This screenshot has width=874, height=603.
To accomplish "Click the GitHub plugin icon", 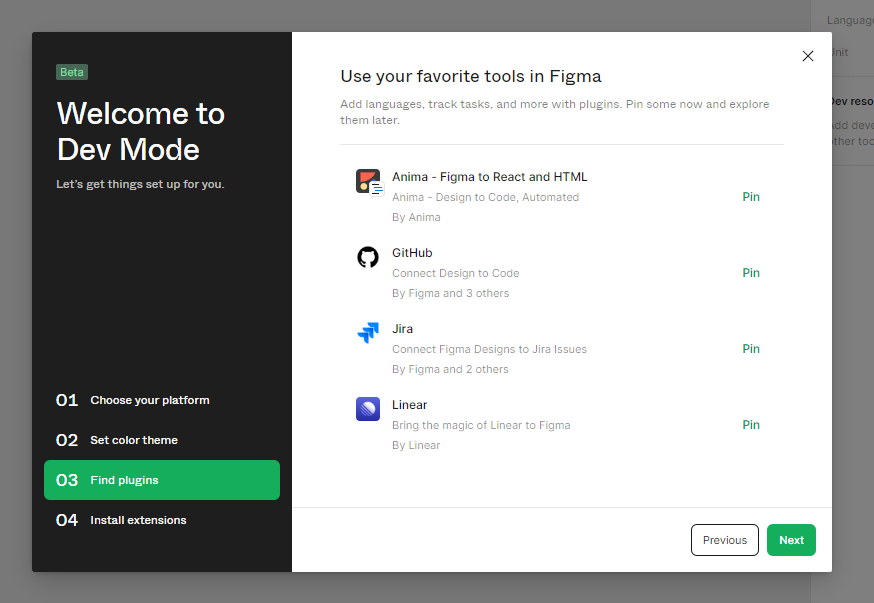I will click(368, 257).
